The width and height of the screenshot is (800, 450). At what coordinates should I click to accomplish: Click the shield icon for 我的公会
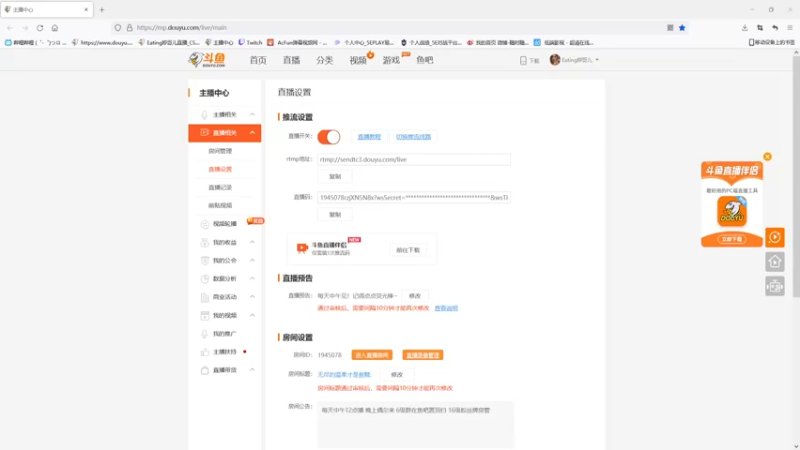[205, 261]
